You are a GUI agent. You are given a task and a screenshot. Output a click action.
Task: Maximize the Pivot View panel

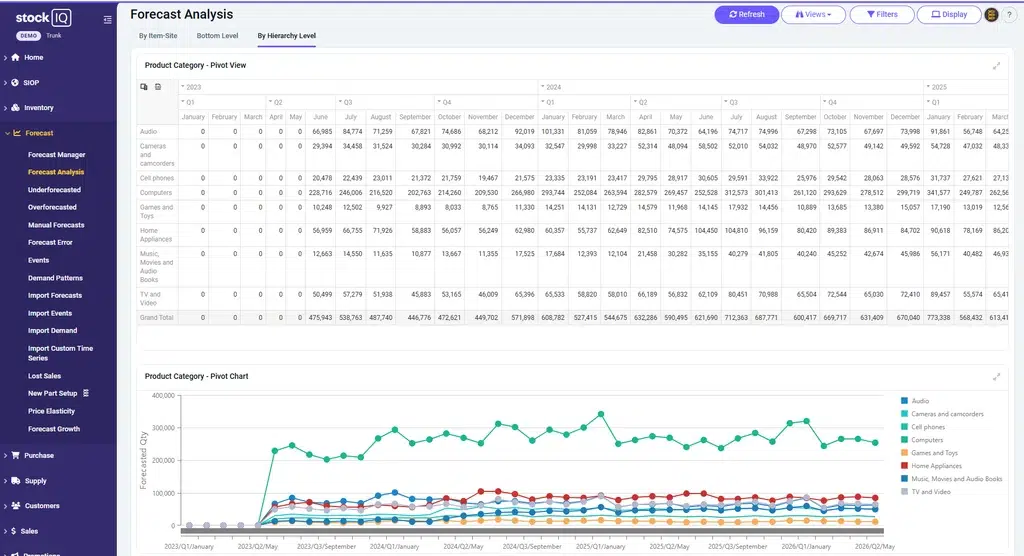pos(997,66)
